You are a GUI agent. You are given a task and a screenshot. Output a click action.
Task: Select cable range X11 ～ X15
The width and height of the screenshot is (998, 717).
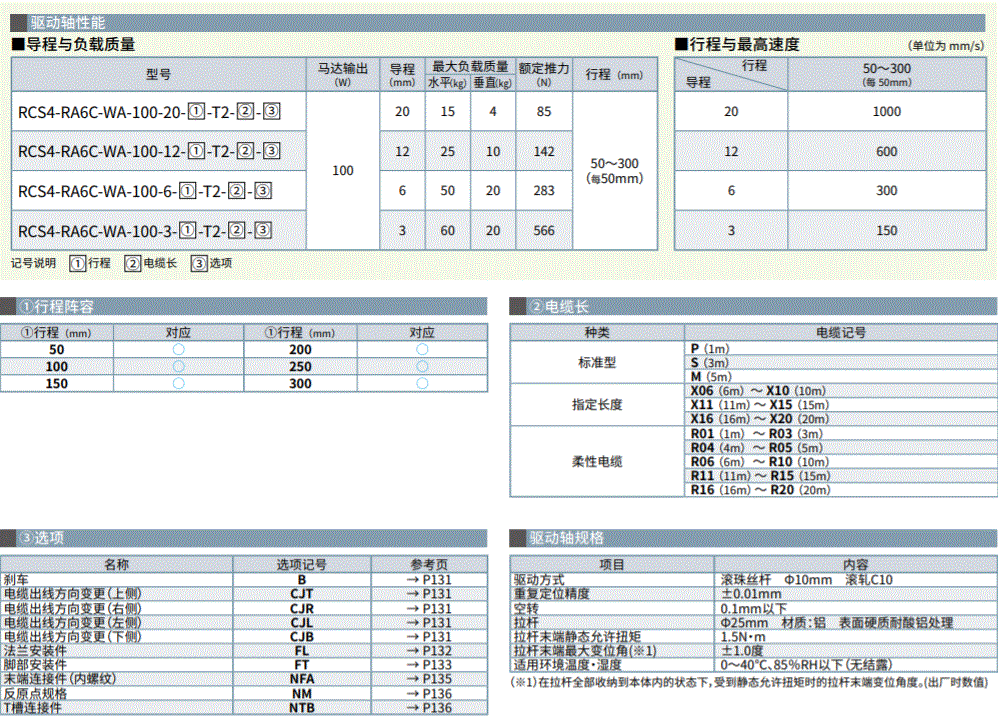pos(760,405)
